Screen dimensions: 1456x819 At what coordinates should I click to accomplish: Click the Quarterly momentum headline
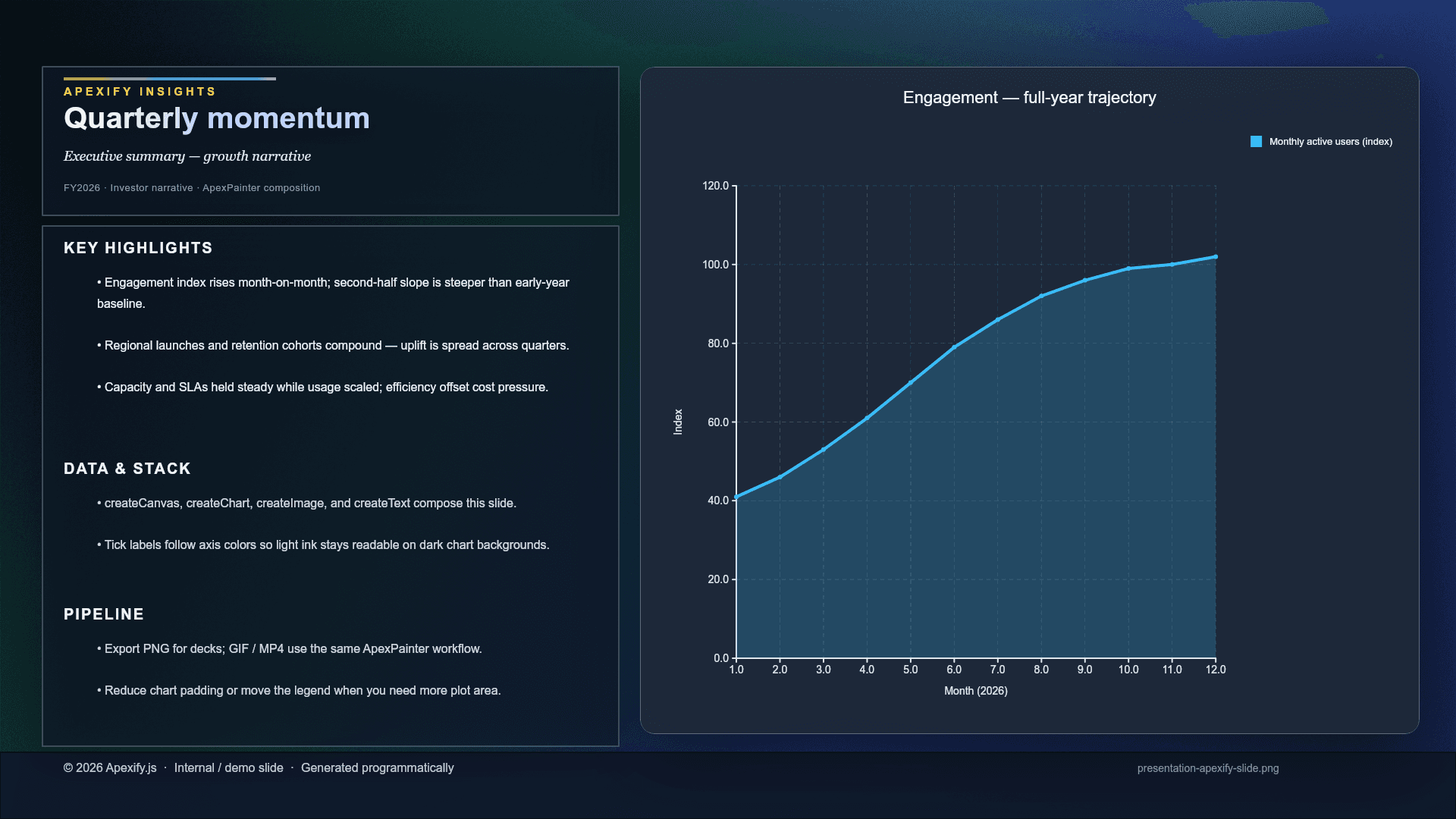(217, 118)
